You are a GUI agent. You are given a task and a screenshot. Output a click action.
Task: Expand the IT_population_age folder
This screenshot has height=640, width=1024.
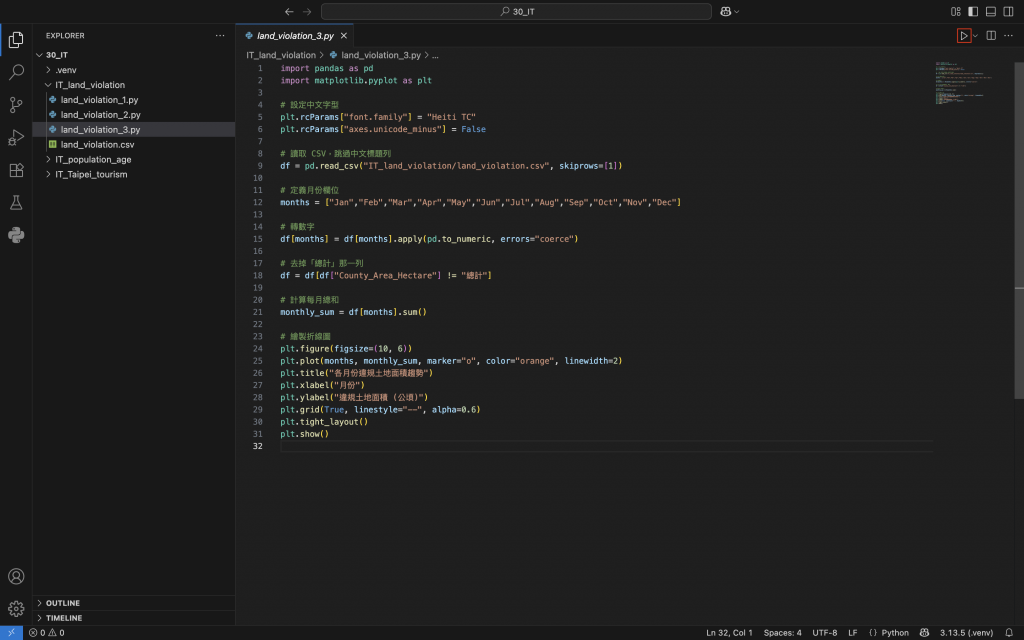(x=93, y=159)
